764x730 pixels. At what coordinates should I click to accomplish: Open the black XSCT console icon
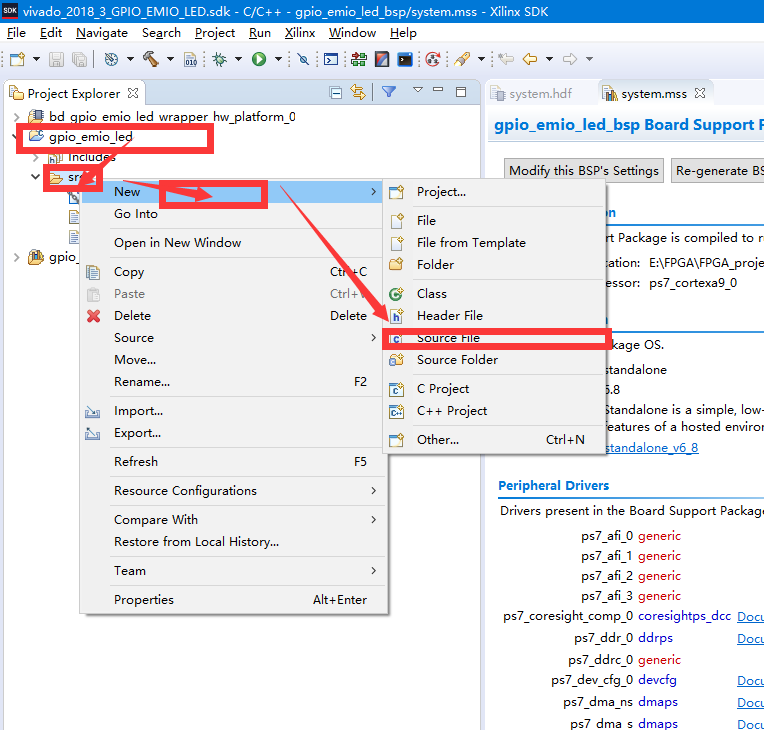405,59
